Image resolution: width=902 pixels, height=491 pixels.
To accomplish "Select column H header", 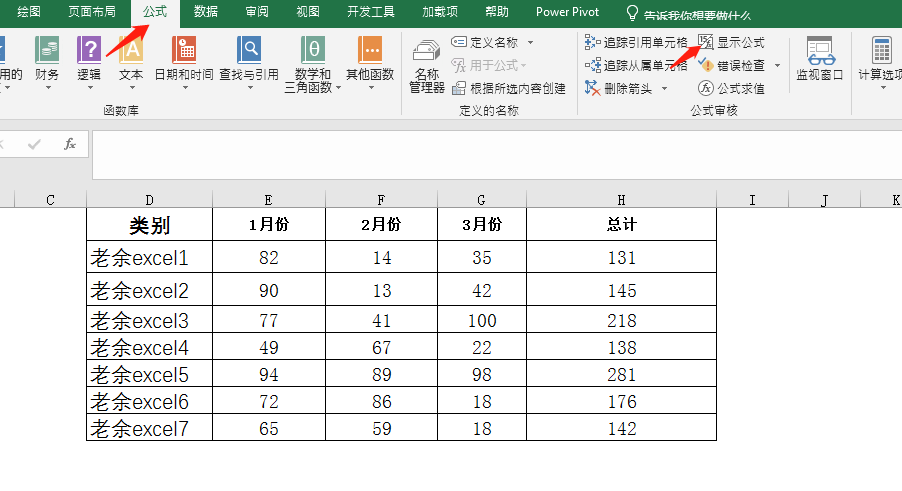I will [621, 200].
